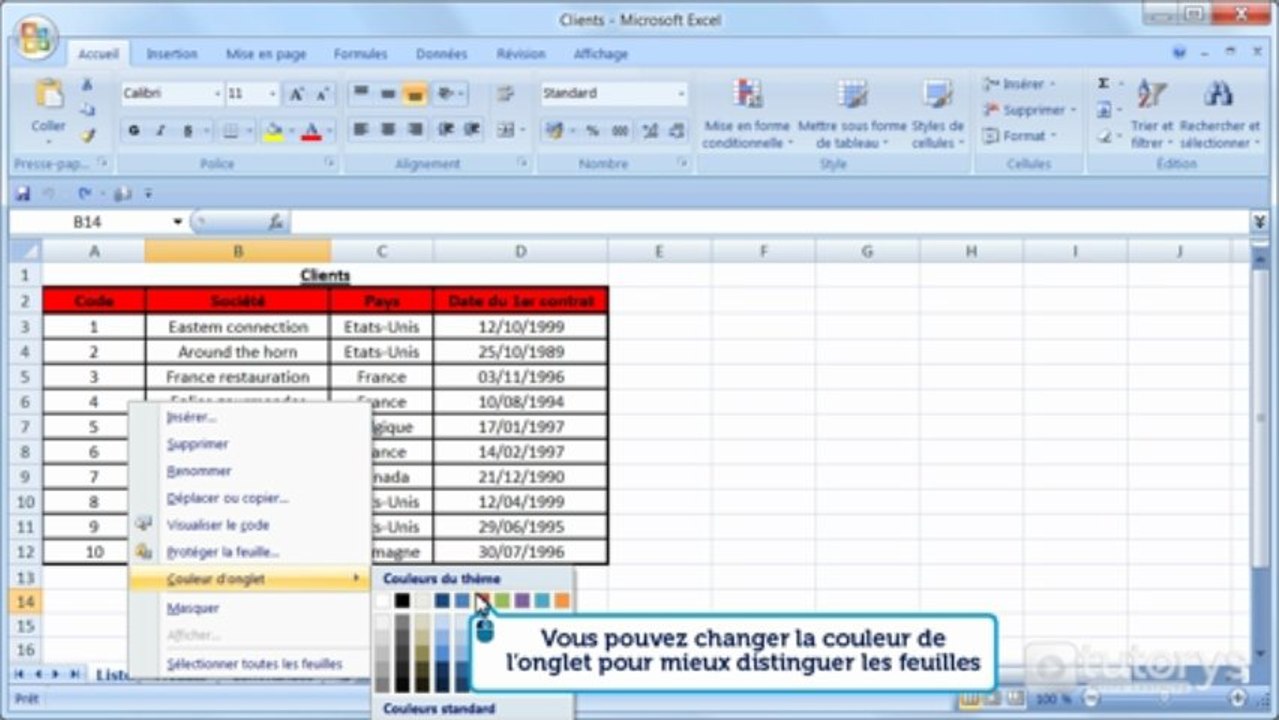Switch to the Données ribbon tab
This screenshot has height=720, width=1279.
441,54
